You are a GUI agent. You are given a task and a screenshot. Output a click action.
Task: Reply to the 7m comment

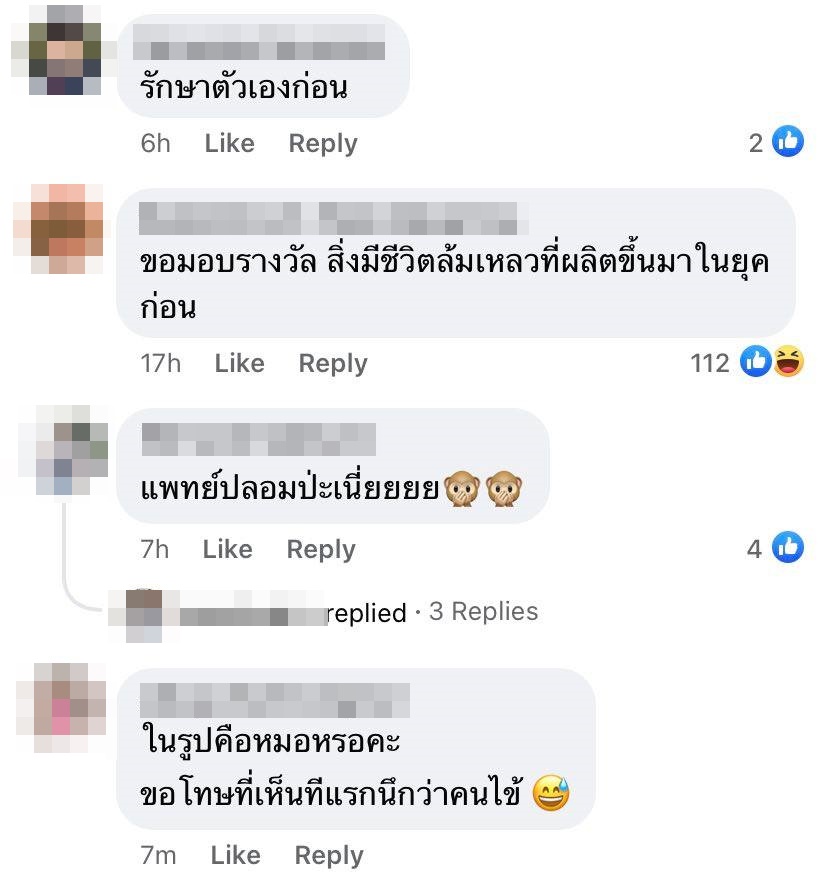[x=329, y=856]
